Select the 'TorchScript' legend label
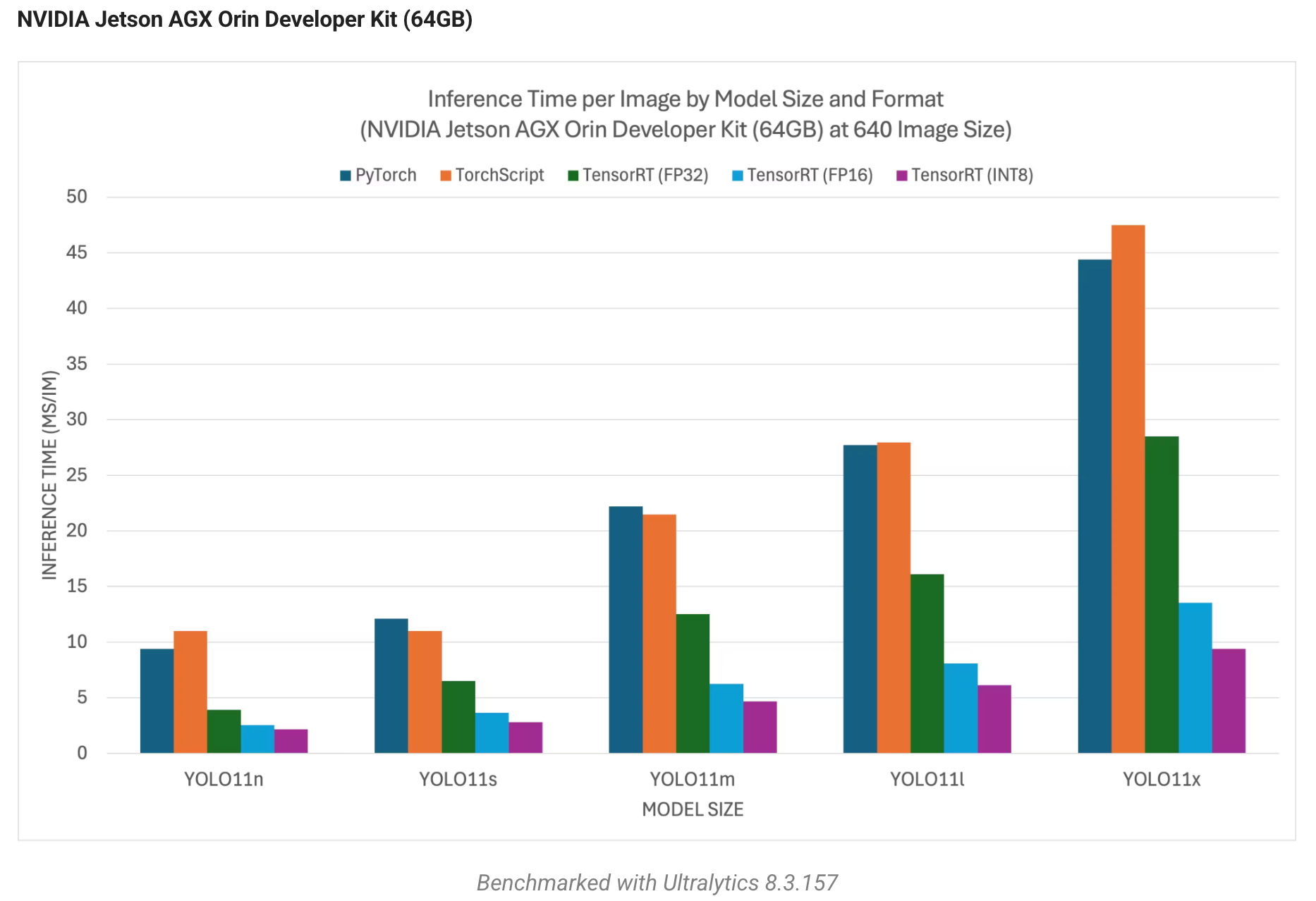The width and height of the screenshot is (1316, 901). click(x=500, y=175)
